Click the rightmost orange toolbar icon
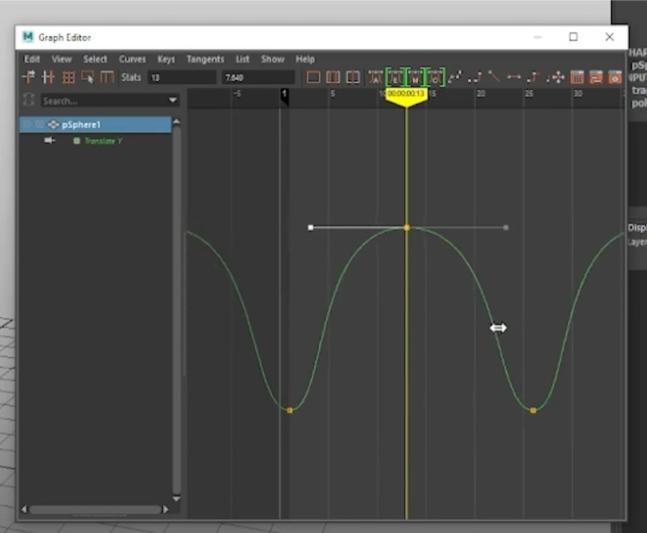The width and height of the screenshot is (647, 533). click(x=615, y=77)
